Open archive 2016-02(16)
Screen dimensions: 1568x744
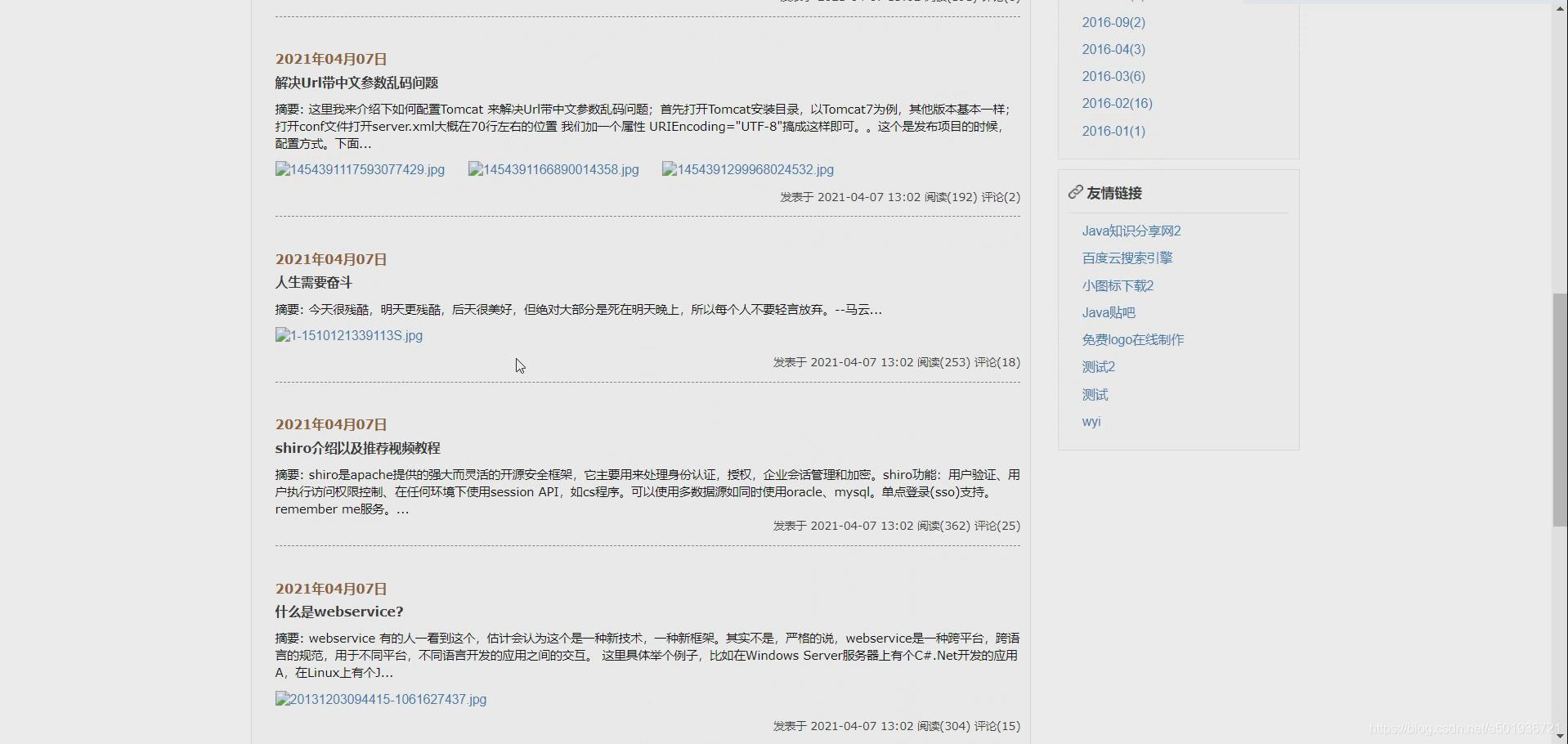(x=1117, y=103)
